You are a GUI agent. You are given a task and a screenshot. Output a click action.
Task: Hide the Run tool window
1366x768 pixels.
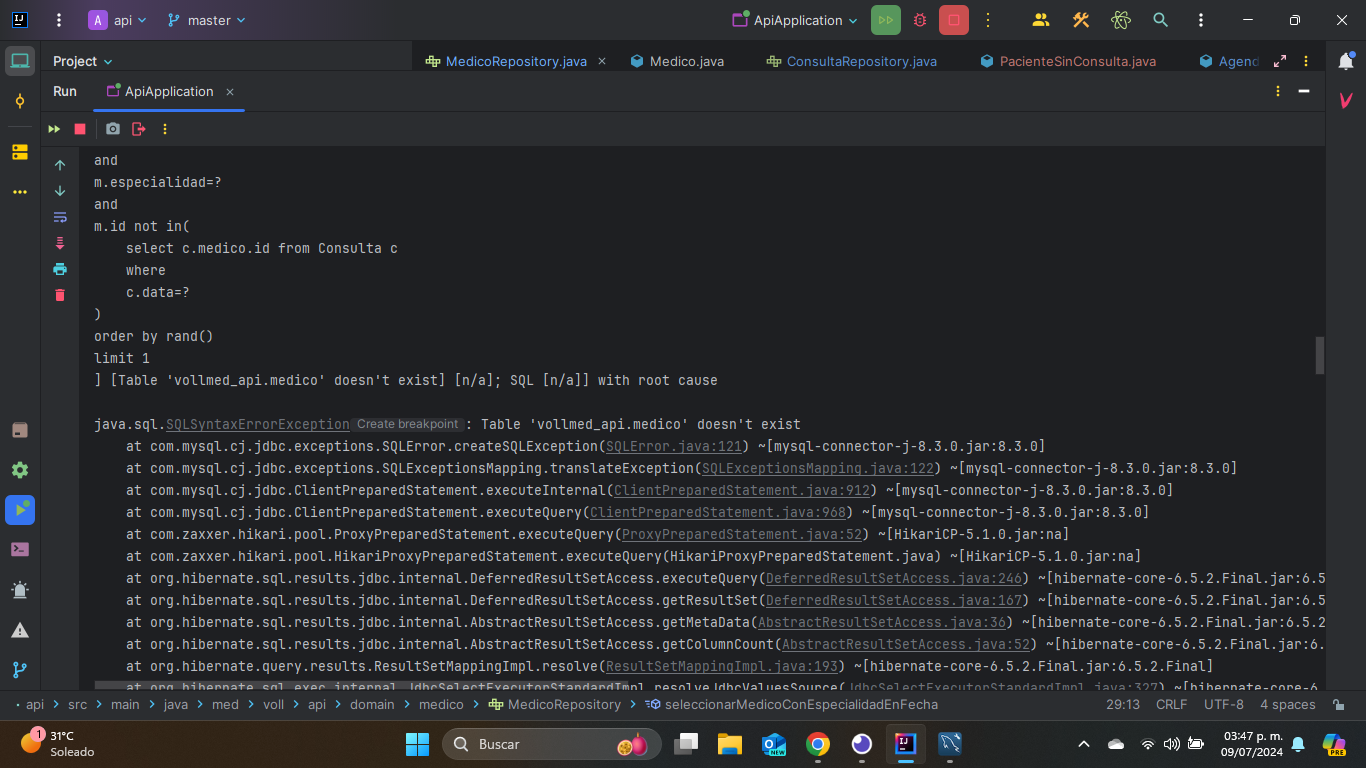[1304, 91]
